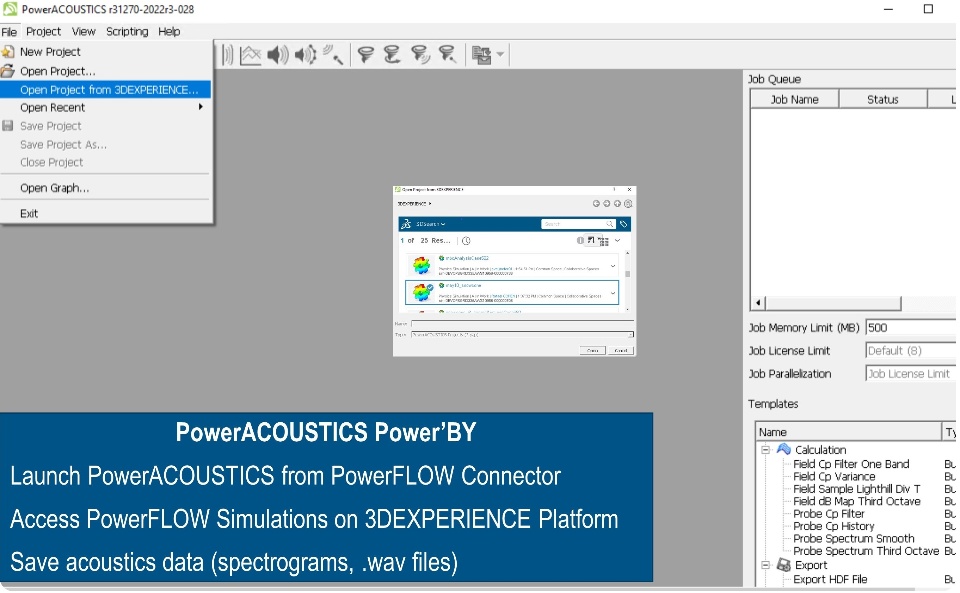960x593 pixels.
Task: Click the highlighted second result's gear thumbnail
Action: click(x=421, y=292)
